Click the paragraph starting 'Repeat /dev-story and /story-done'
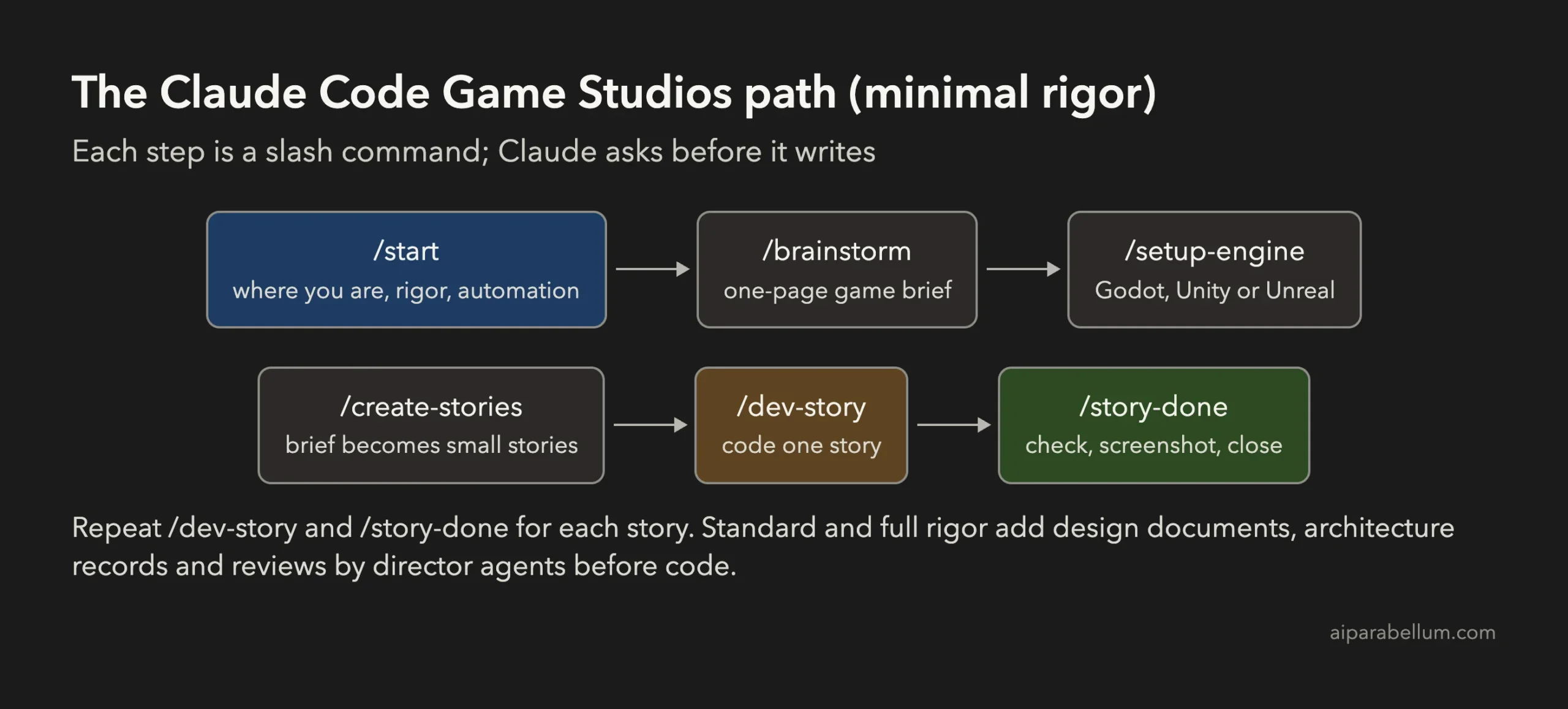Screen dimensions: 1568x709 pyautogui.click(x=763, y=547)
